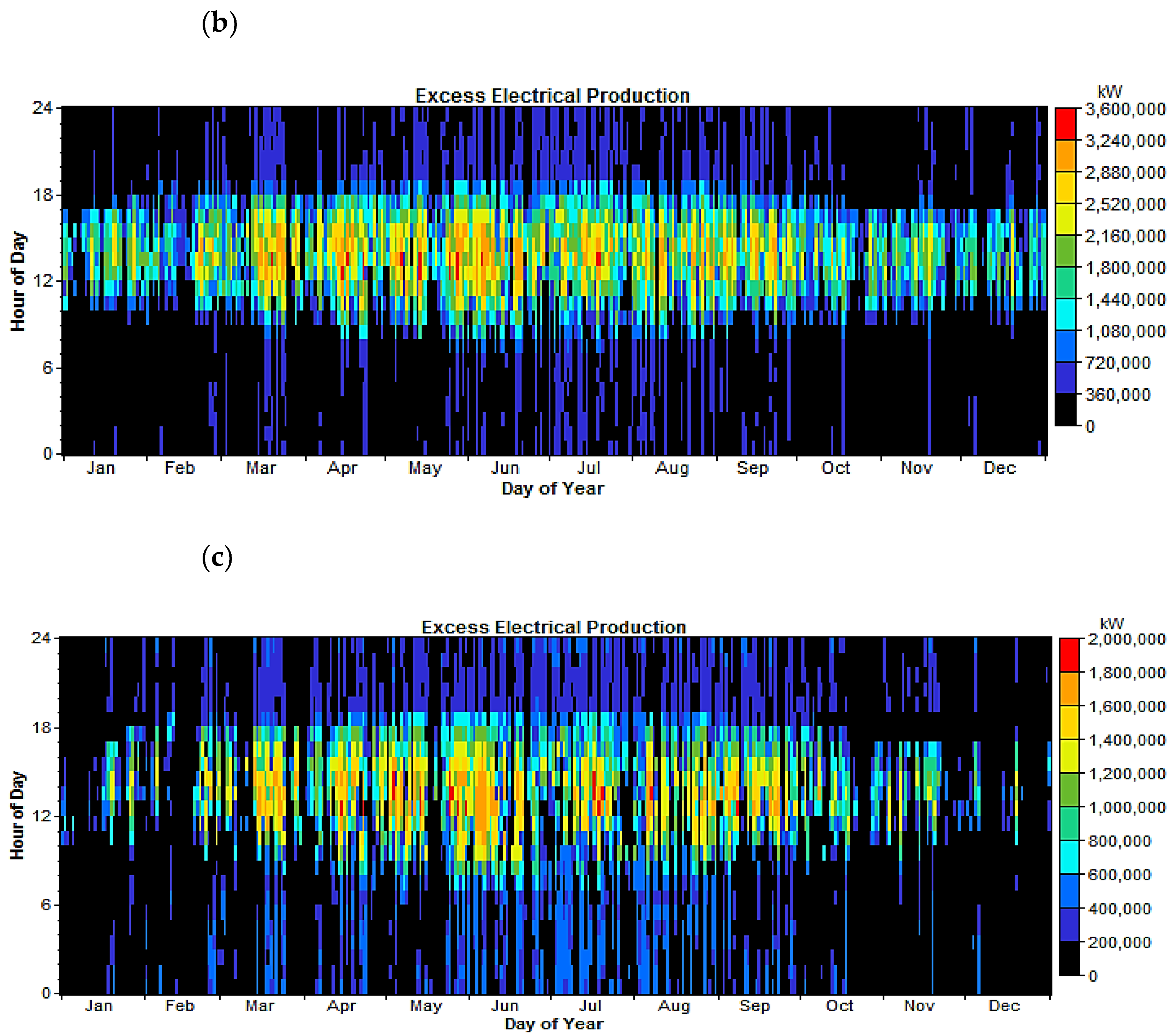Click the Hour of Day label on top chart
The image size is (1176, 1036).
(x=18, y=281)
